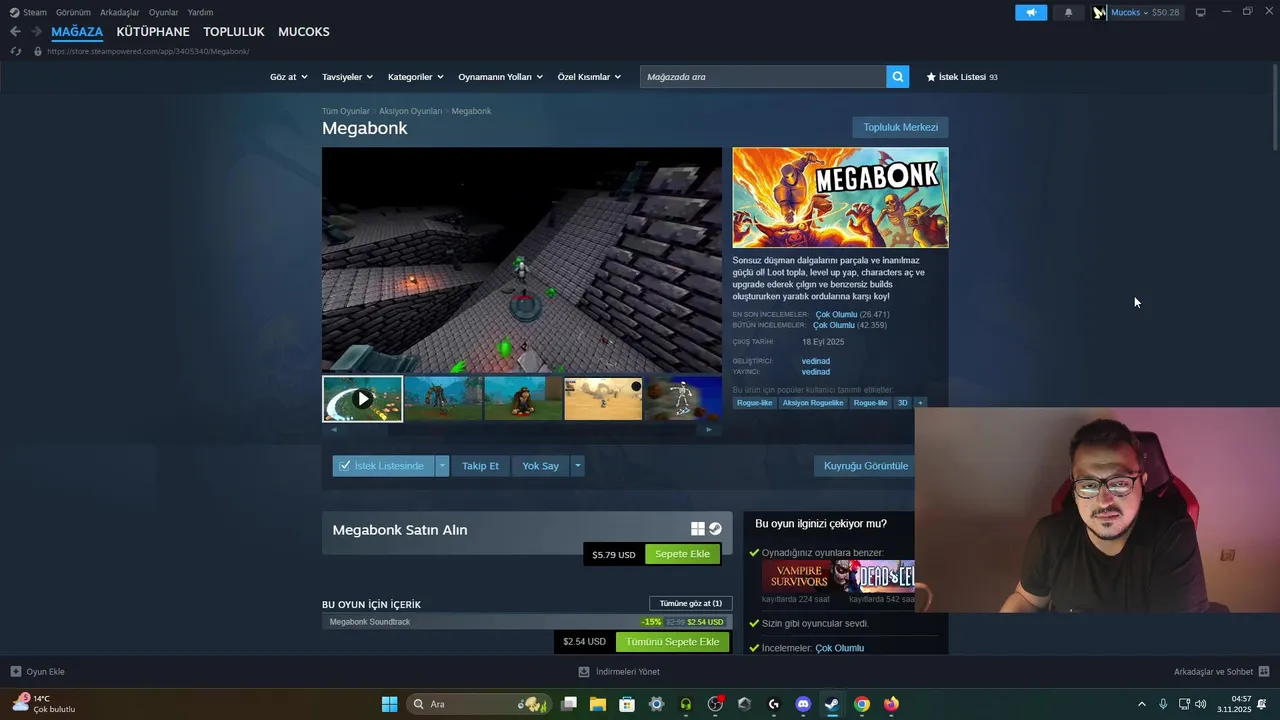Click the Aksiyon Oyunları breadcrumb link

(x=410, y=111)
